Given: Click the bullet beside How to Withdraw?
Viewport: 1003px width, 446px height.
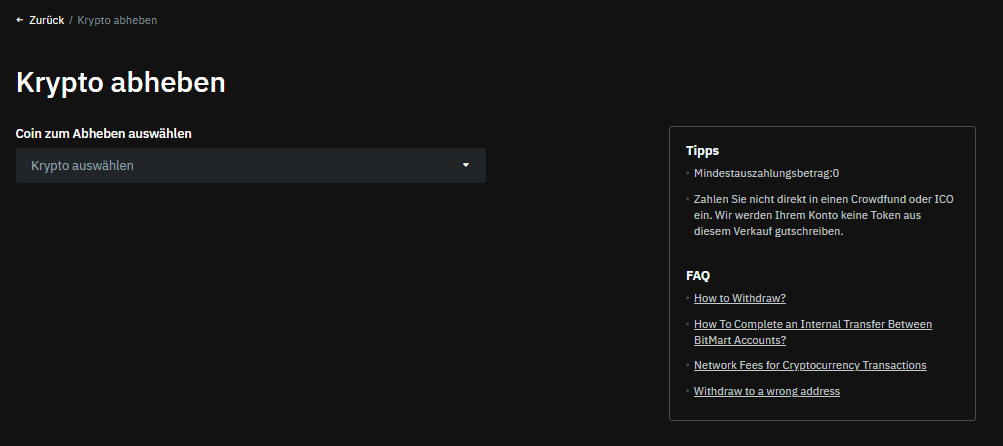Looking at the screenshot, I should (688, 298).
